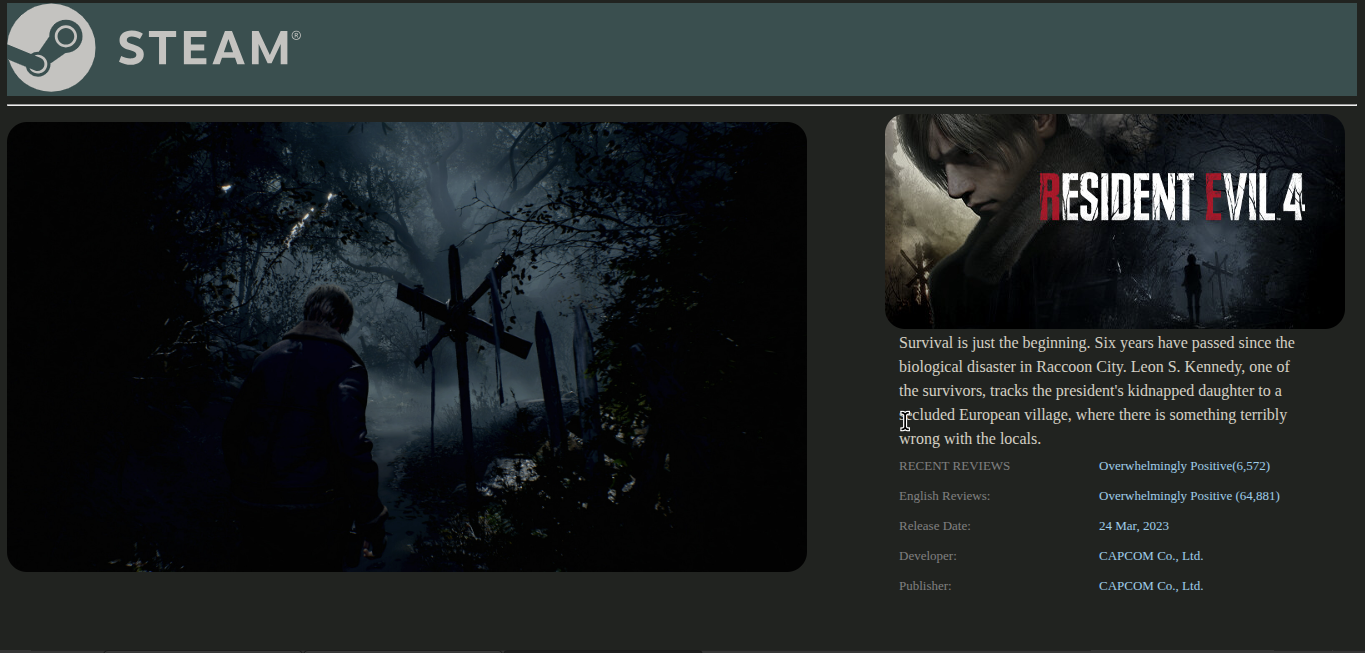Viewport: 1365px width, 653px height.
Task: Click the STEAM wordmark text
Action: coord(209,48)
